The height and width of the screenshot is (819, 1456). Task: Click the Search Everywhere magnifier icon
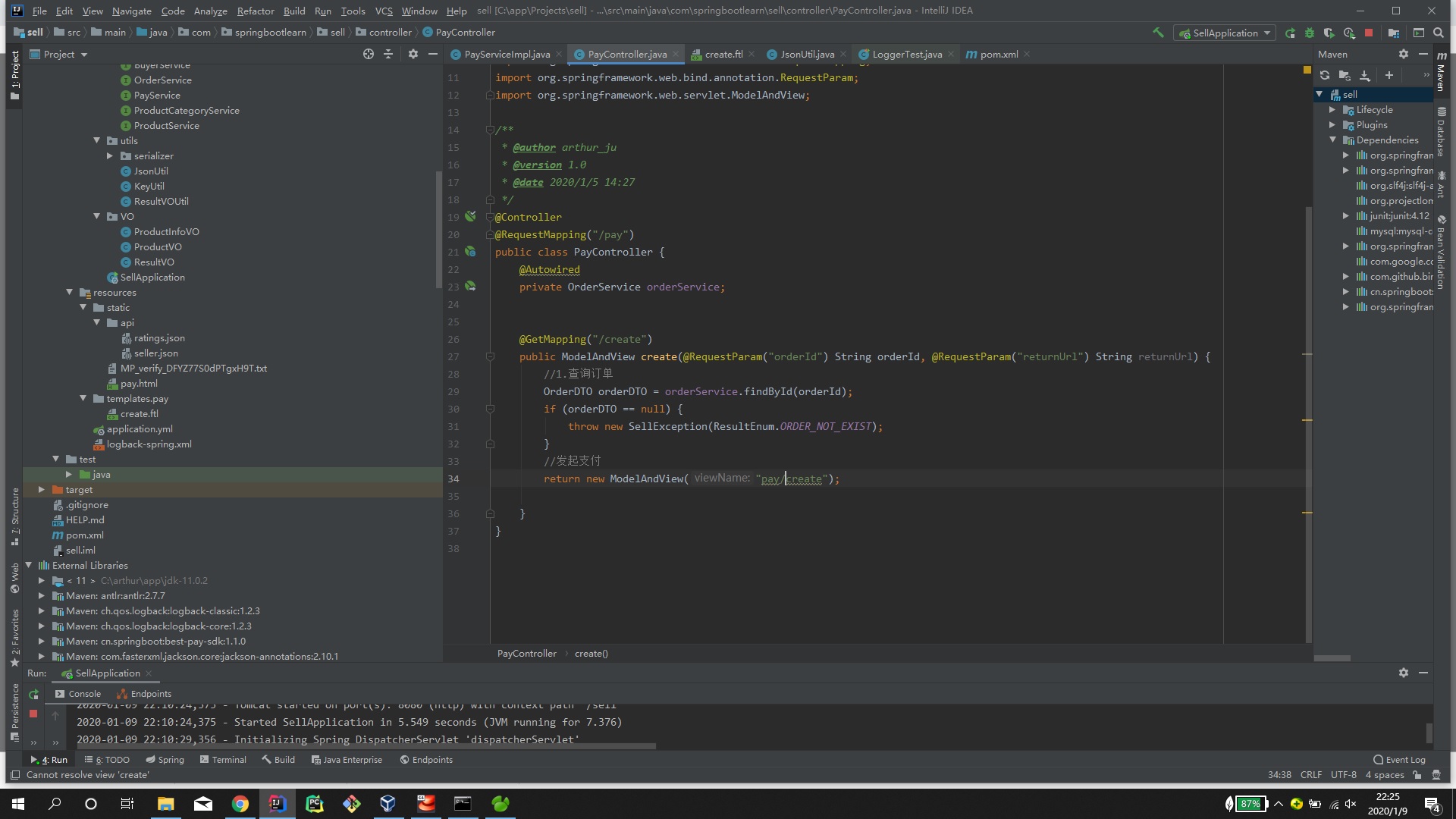1439,33
